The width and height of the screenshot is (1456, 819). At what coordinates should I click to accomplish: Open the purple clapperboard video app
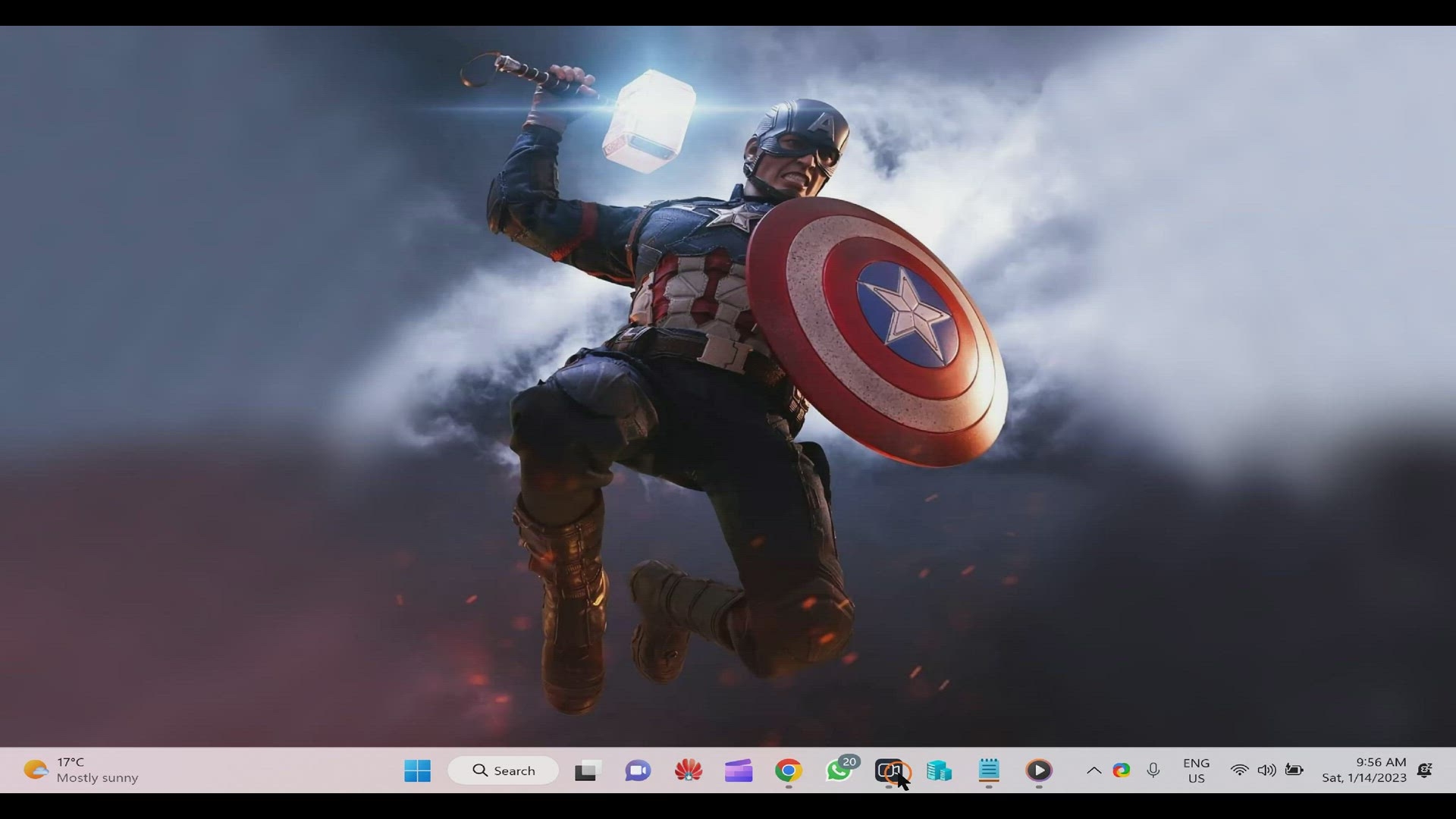tap(739, 770)
